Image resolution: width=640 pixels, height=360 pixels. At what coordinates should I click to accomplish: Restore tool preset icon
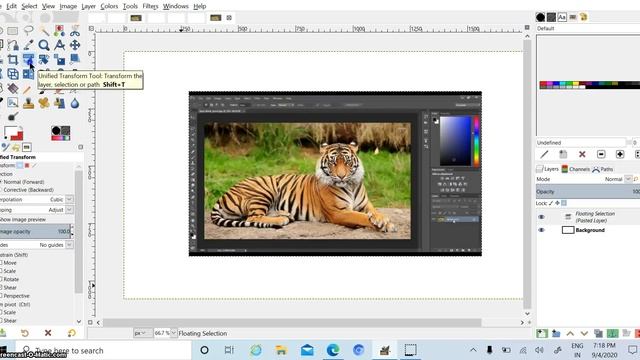[x=24, y=333]
